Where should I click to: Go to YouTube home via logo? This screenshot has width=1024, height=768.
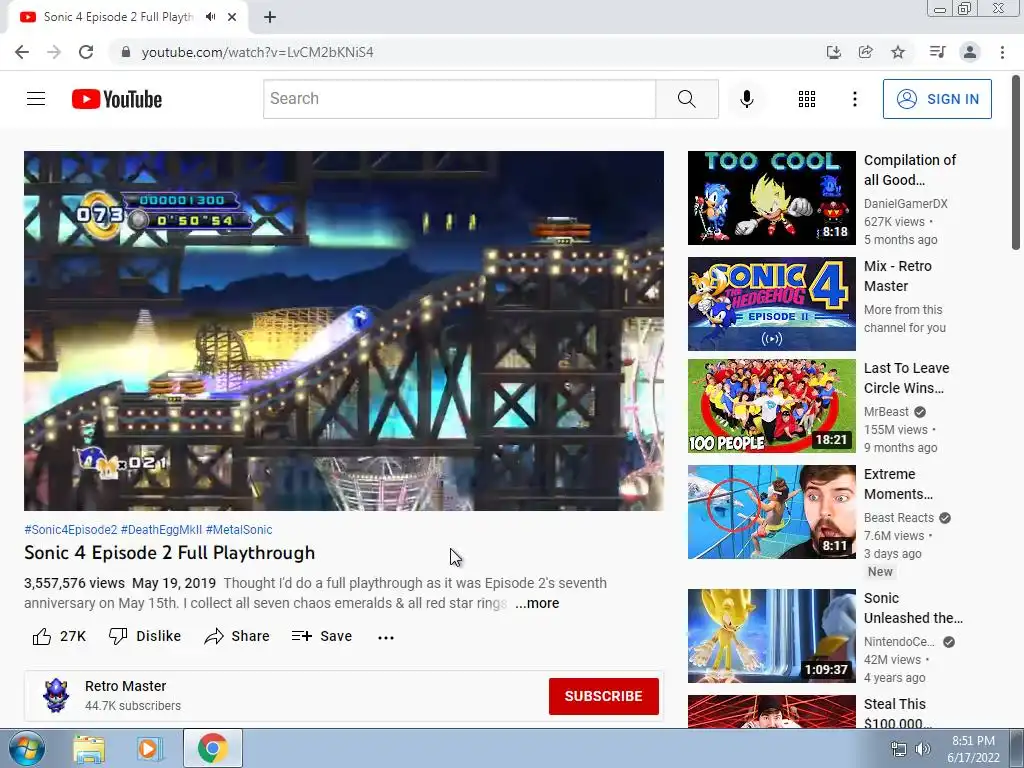coord(117,99)
